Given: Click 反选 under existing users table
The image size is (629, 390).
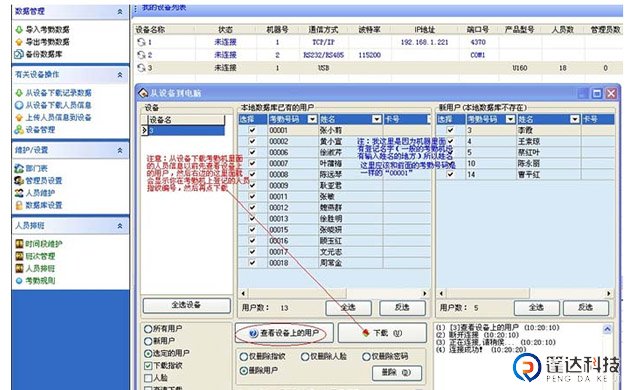Looking at the screenshot, I should (402, 308).
